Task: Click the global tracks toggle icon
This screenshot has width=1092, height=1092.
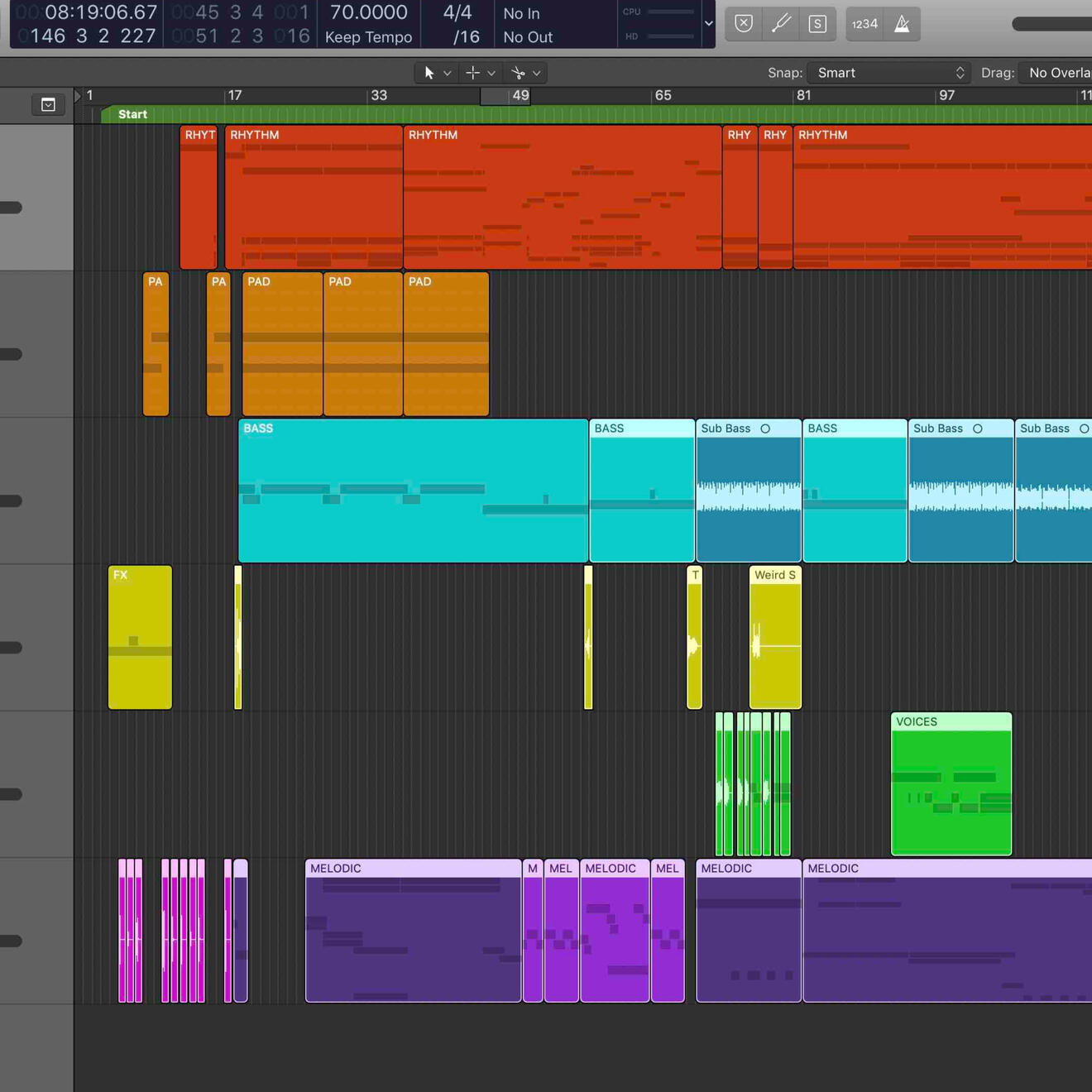Action: pos(48,105)
